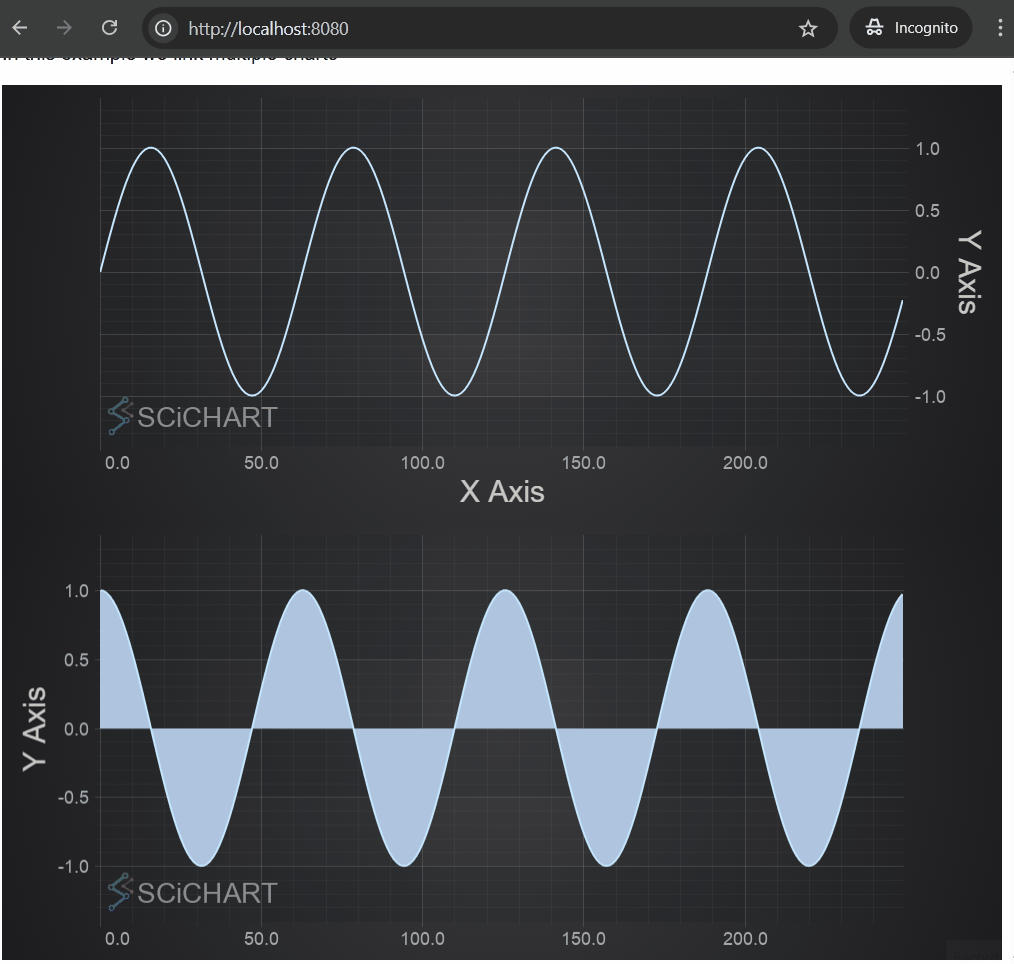Click the Incognito indicator button
Viewport: 1014px width, 964px height.
[x=911, y=28]
